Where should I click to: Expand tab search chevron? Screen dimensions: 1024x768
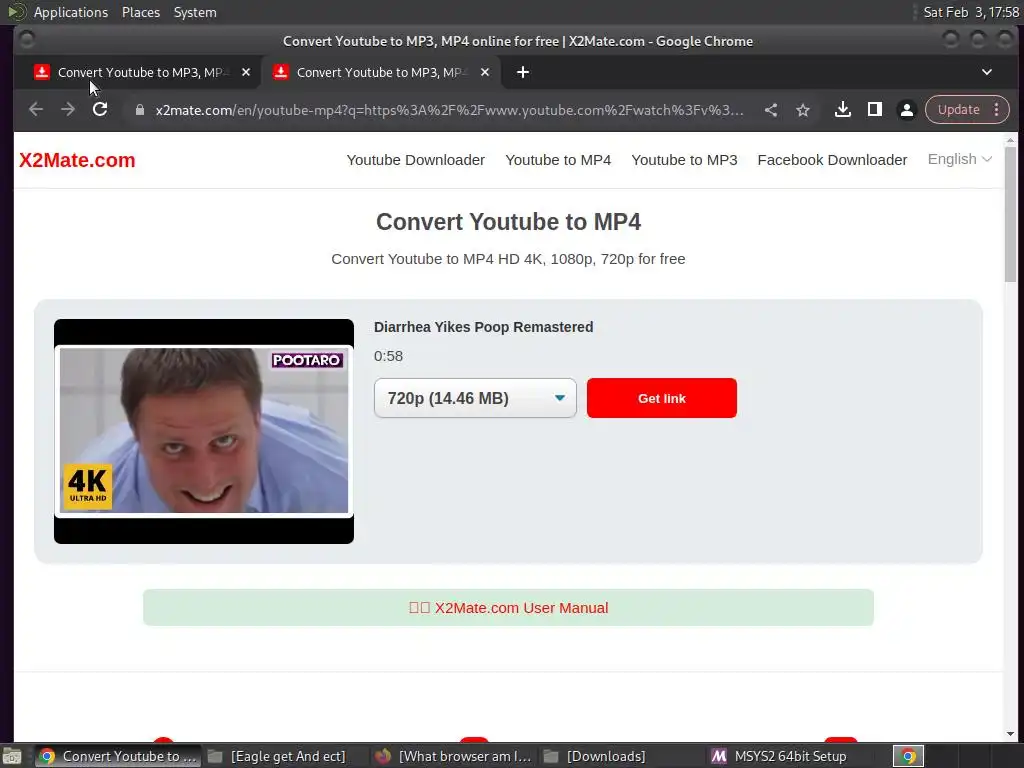point(987,72)
